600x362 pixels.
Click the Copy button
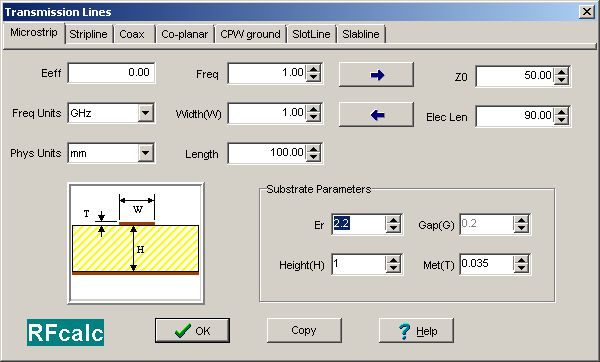304,330
